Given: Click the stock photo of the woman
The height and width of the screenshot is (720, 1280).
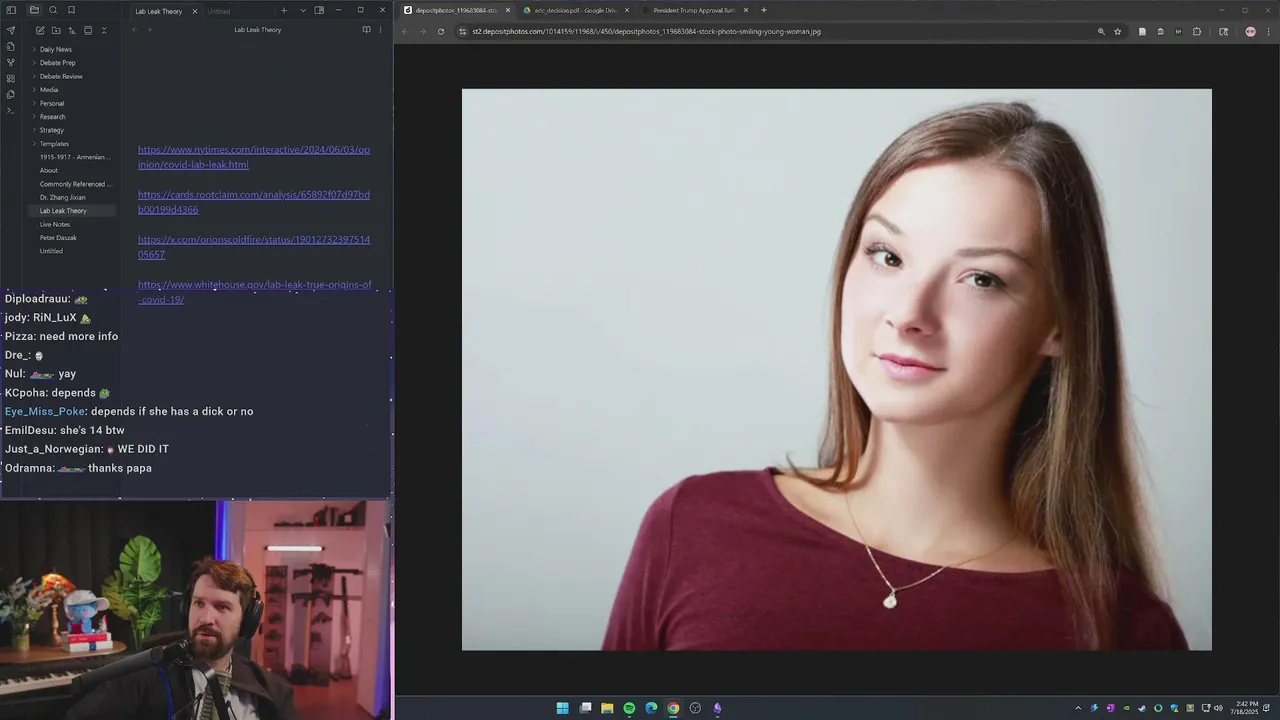Looking at the screenshot, I should [x=836, y=369].
